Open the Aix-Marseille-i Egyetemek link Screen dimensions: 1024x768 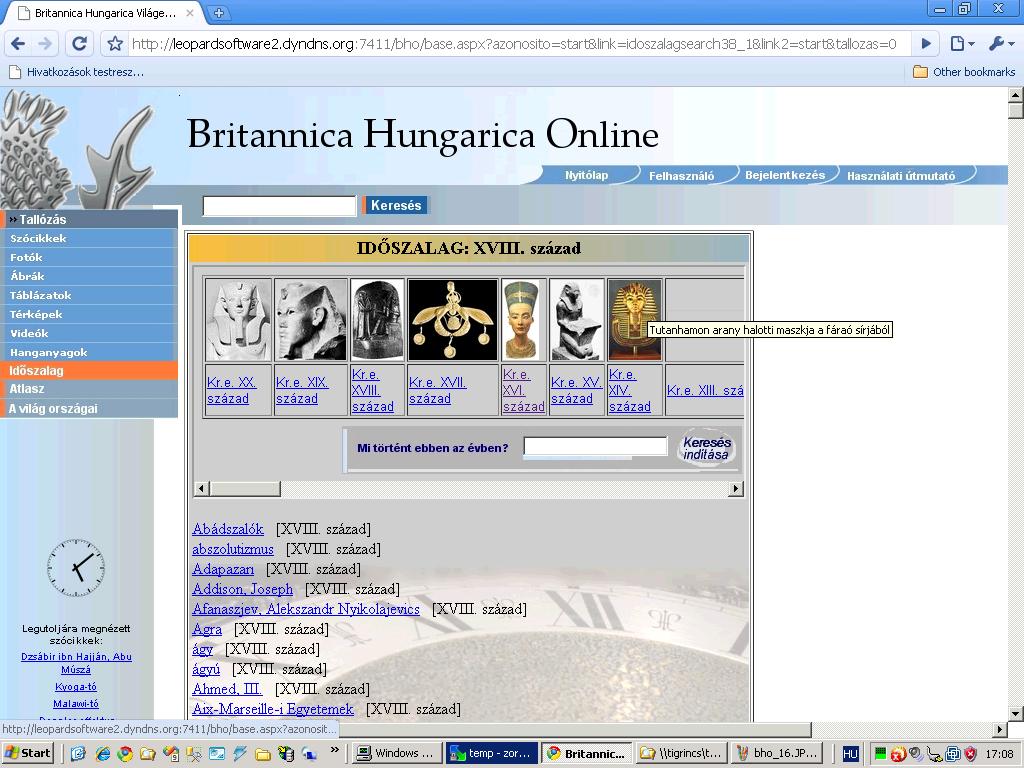[x=273, y=709]
